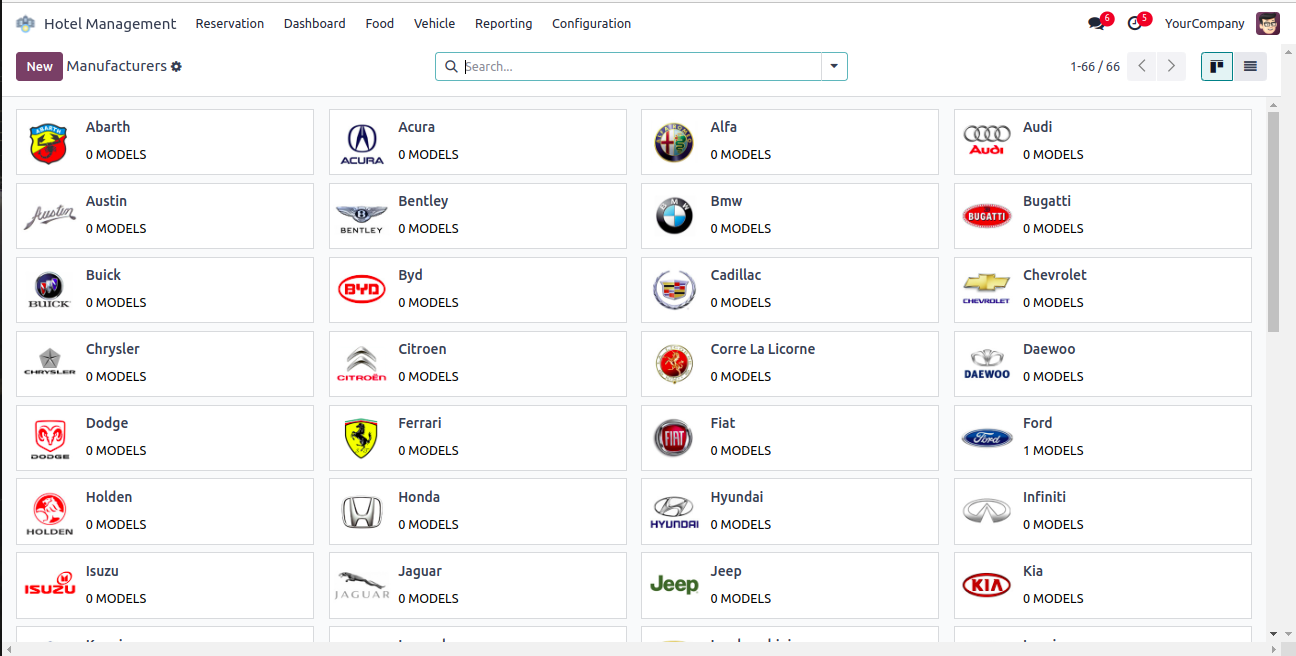The width and height of the screenshot is (1296, 656).
Task: Click the Manufacturers settings gear icon
Action: [176, 67]
